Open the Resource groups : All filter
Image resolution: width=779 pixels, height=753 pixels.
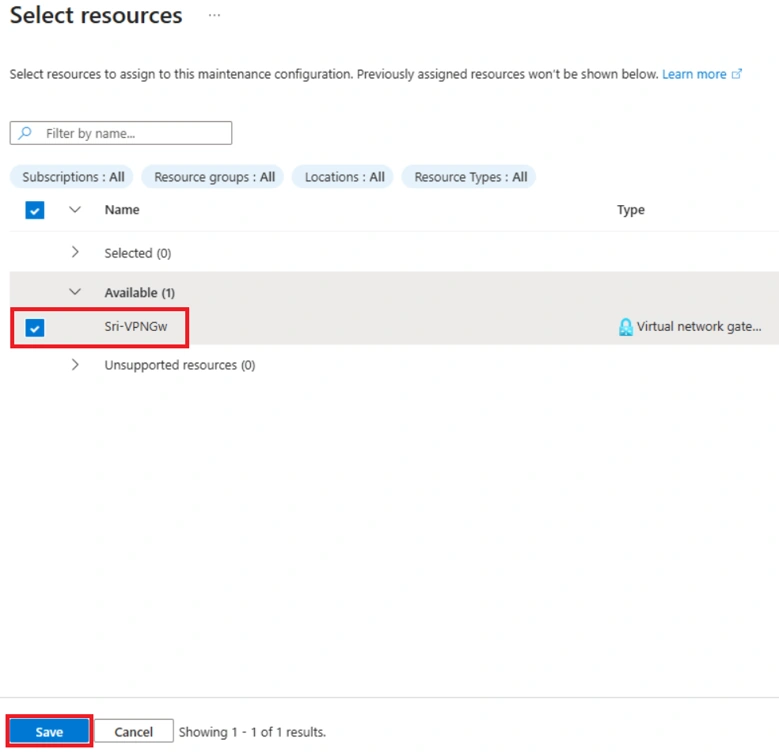click(x=213, y=177)
